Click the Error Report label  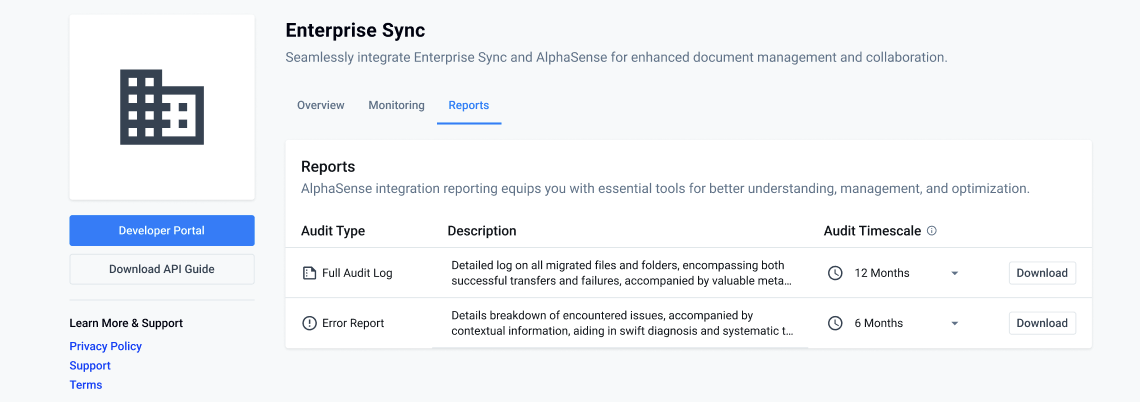(353, 323)
